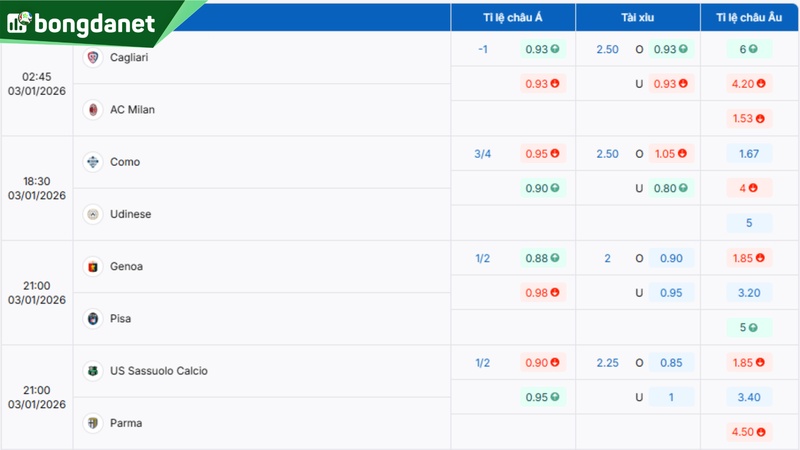
Task: Click AC Milan European odds 1.53
Action: click(749, 118)
